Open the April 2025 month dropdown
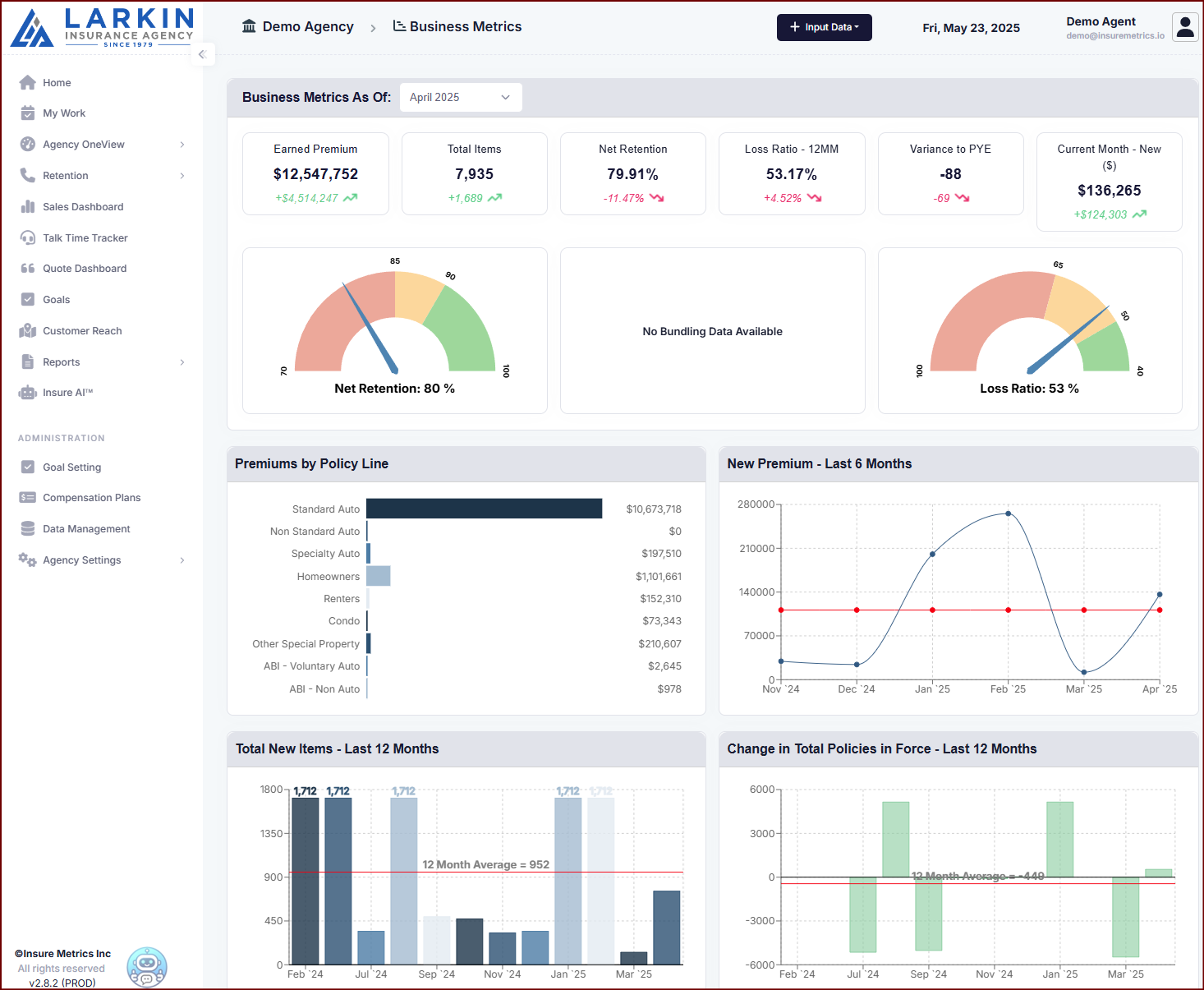The height and width of the screenshot is (990, 1204). (x=460, y=97)
